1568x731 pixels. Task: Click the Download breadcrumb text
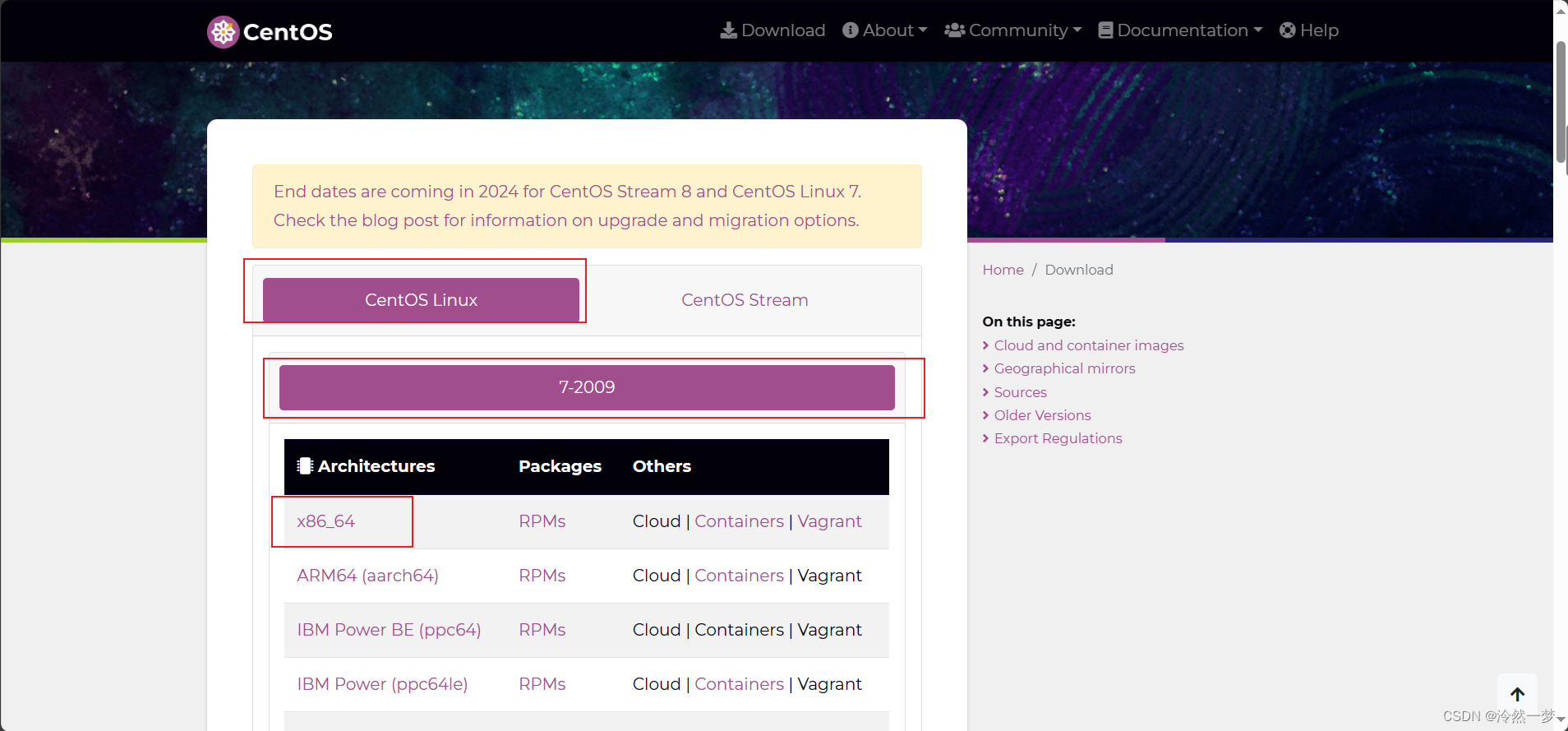pos(1078,270)
